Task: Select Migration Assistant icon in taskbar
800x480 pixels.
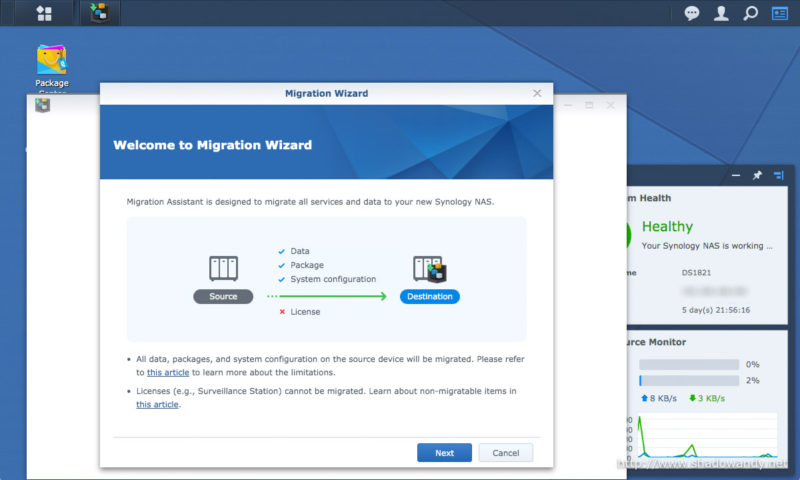Action: [x=100, y=12]
